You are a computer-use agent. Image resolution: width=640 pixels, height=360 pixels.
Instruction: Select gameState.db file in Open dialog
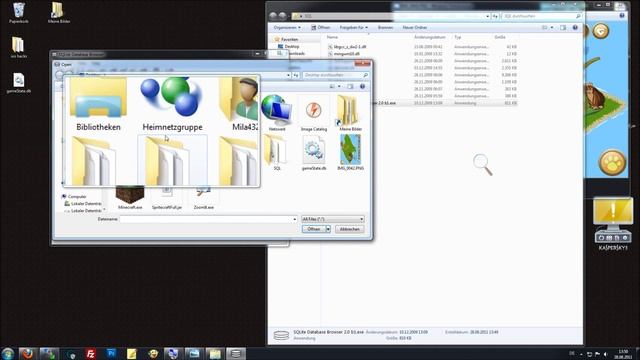point(313,153)
